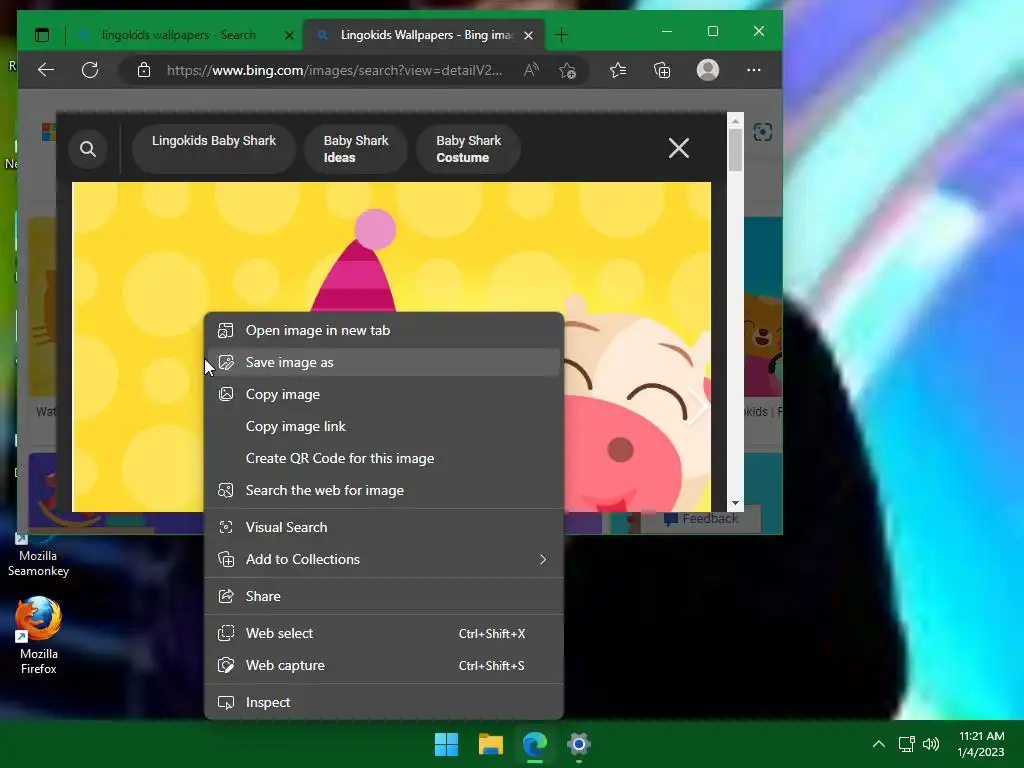The height and width of the screenshot is (768, 1024).
Task: Click the image viewer scrollbar thumb
Action: 735,150
